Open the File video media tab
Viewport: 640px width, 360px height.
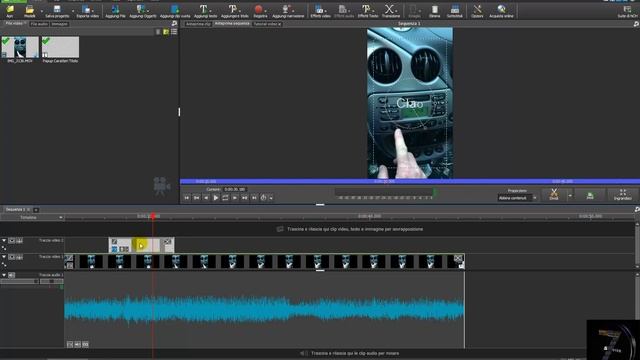(x=14, y=24)
